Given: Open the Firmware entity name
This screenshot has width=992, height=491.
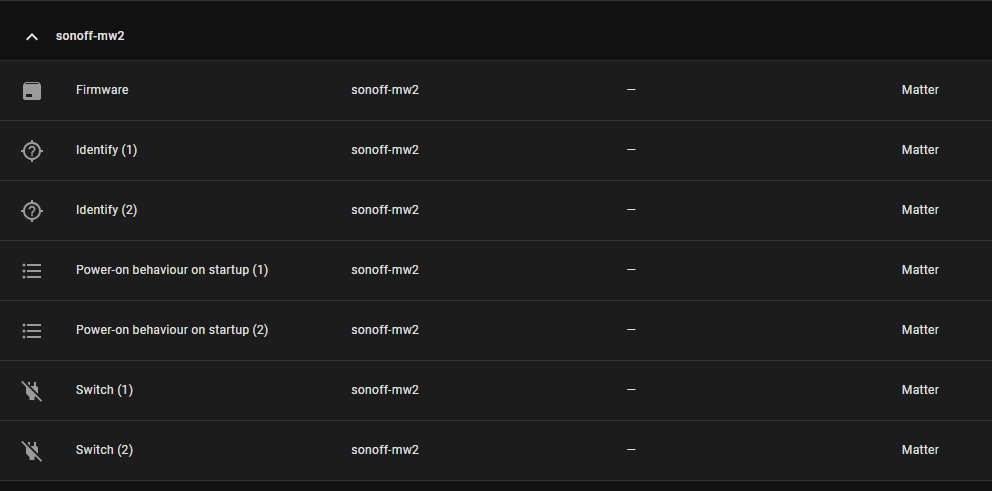Looking at the screenshot, I should (x=102, y=90).
